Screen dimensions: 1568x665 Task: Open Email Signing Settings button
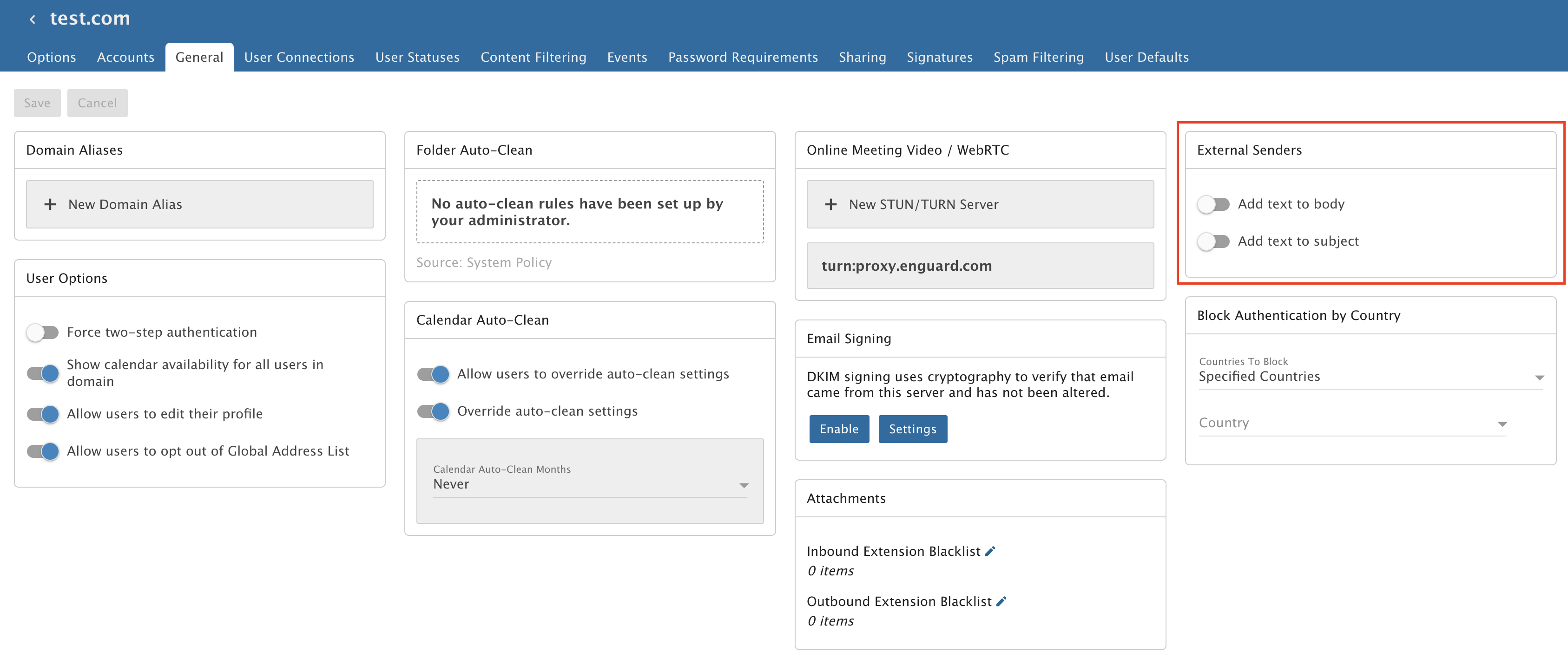click(912, 429)
